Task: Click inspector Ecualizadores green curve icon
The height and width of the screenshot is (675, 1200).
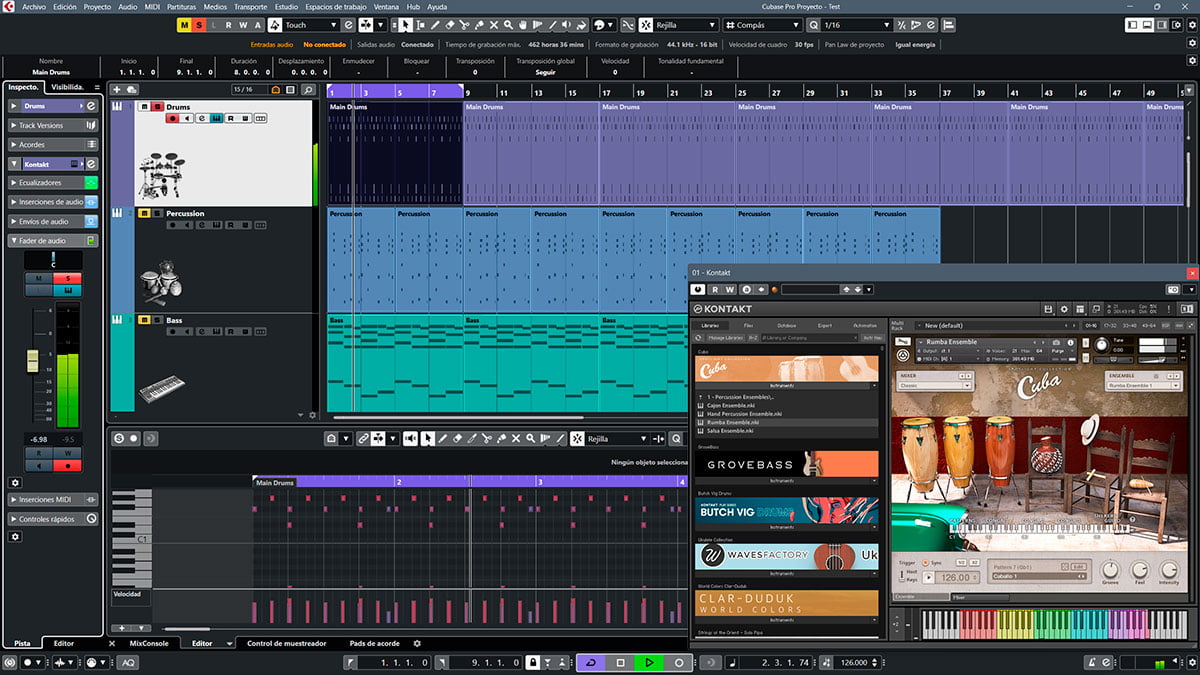Action: [x=91, y=183]
